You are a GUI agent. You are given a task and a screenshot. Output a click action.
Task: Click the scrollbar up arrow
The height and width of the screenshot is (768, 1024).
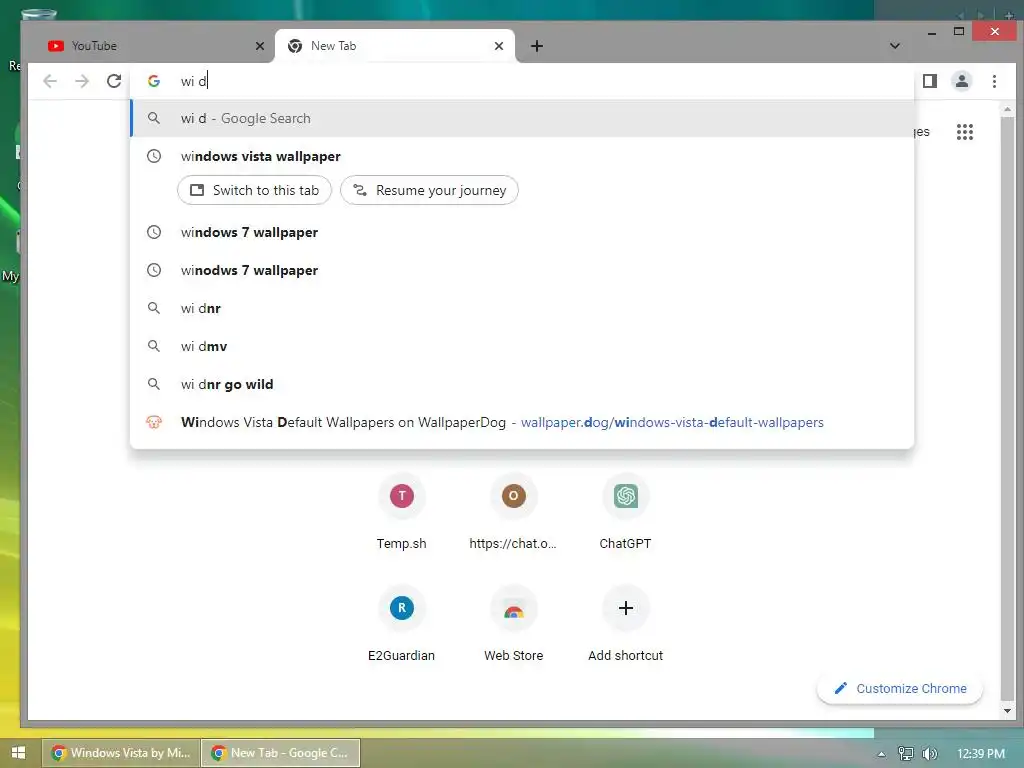pos(1007,109)
